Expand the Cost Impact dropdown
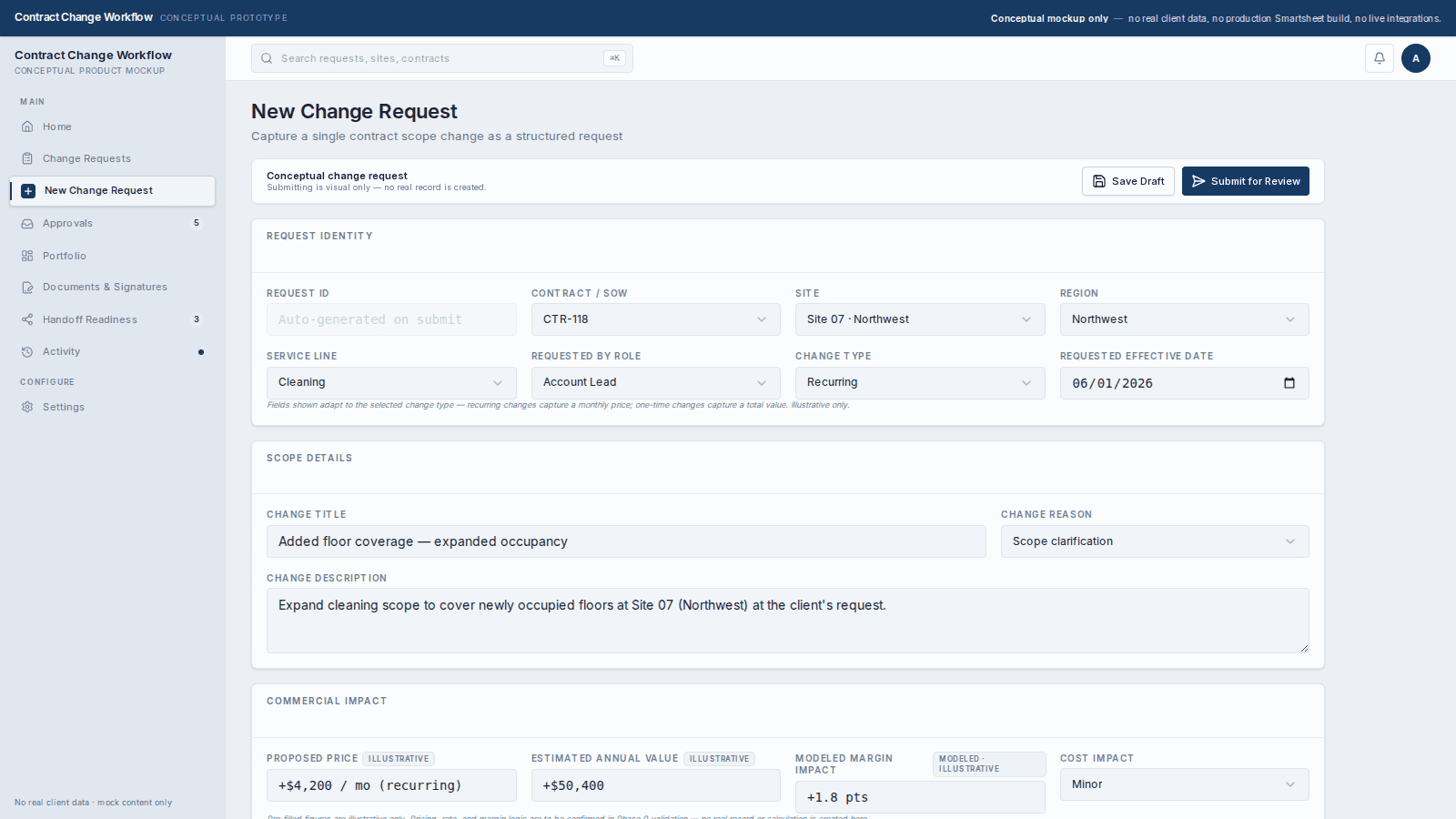 click(x=1185, y=784)
